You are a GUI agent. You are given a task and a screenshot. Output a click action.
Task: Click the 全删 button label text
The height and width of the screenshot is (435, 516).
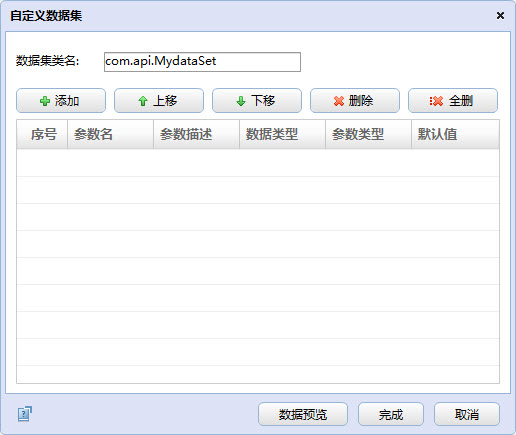(x=461, y=101)
